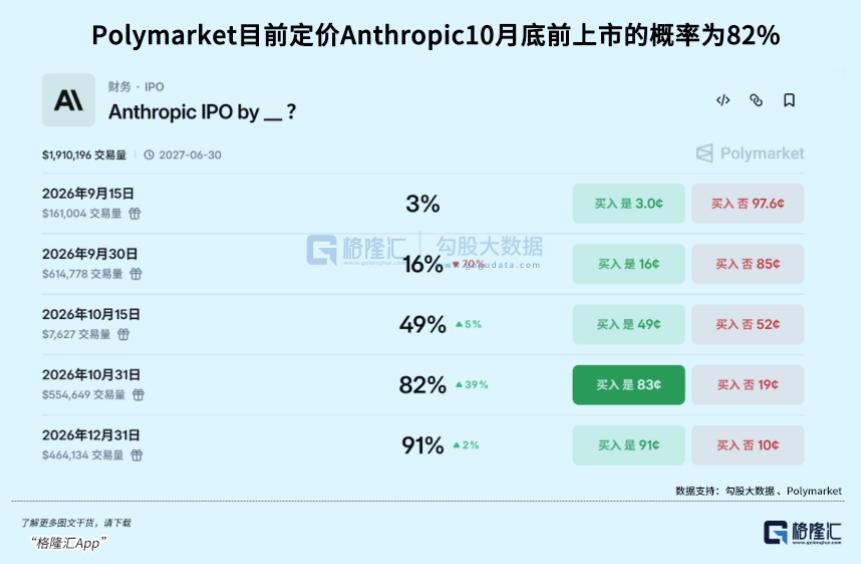Buy No at 10¢ for December 31

click(747, 445)
